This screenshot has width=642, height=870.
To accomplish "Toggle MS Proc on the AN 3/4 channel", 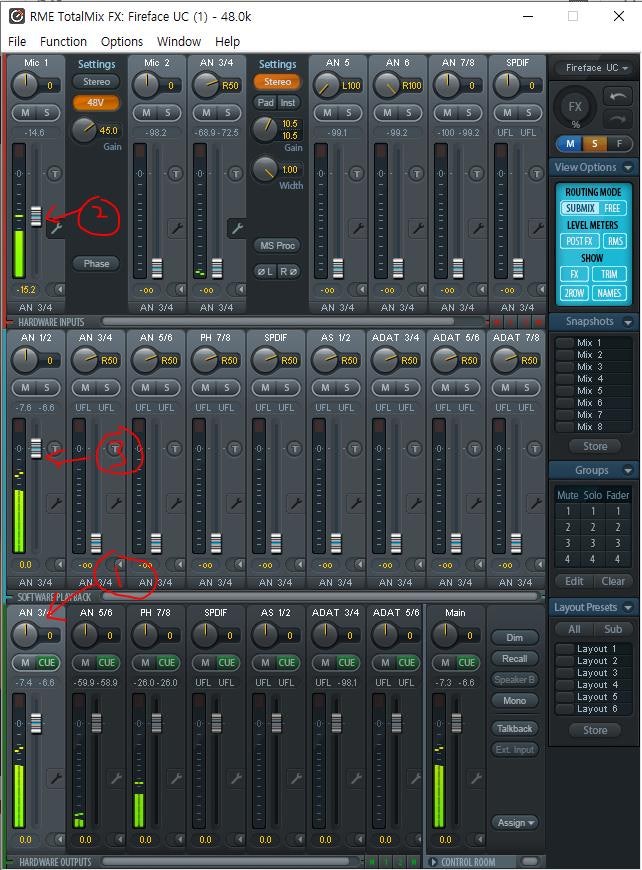I will 277,245.
